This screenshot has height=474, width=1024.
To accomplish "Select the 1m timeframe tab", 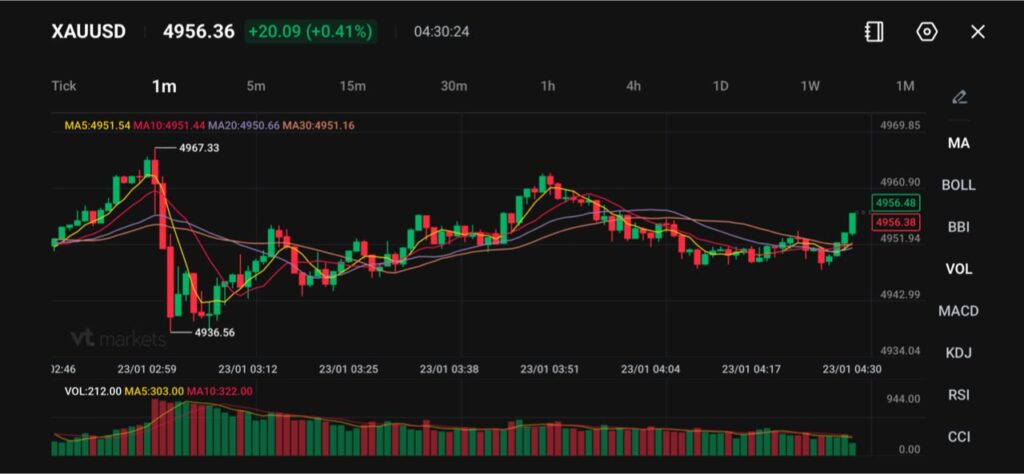I will coord(164,86).
